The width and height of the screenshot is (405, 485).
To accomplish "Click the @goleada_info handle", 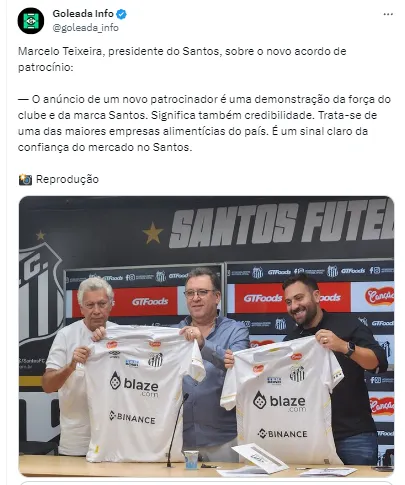I will point(85,28).
